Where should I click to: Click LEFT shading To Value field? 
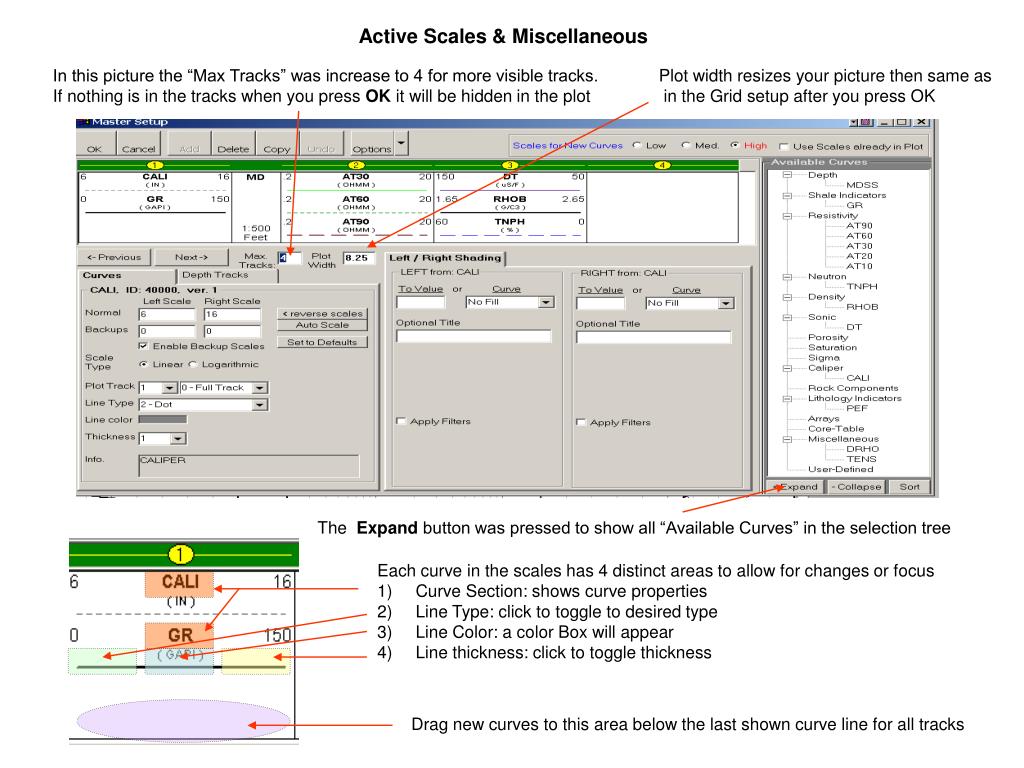pyautogui.click(x=421, y=302)
